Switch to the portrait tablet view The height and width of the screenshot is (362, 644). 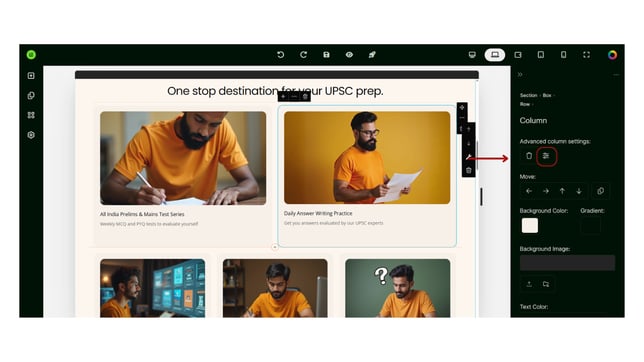tap(541, 55)
